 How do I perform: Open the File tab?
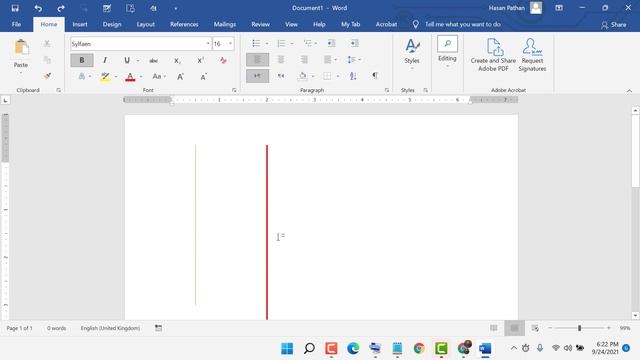(16, 24)
